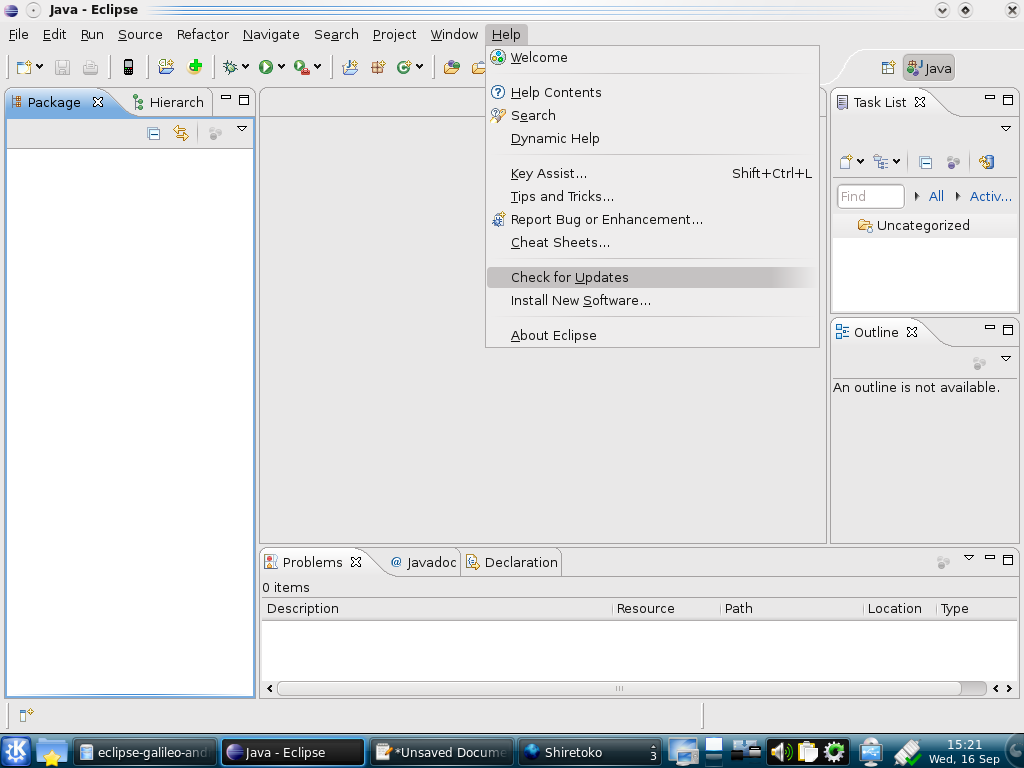Choose Install New Software menu entry
This screenshot has height=768, width=1024.
click(x=652, y=300)
